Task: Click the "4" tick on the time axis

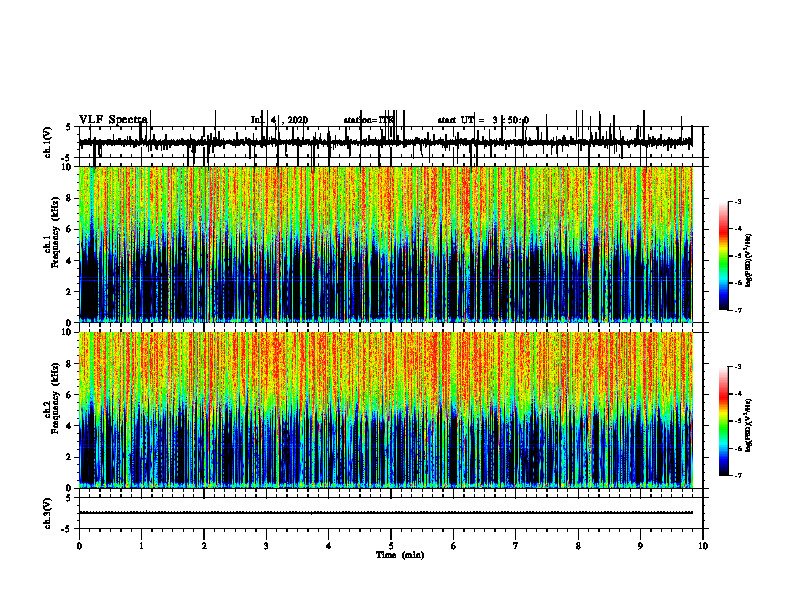Action: coord(329,546)
